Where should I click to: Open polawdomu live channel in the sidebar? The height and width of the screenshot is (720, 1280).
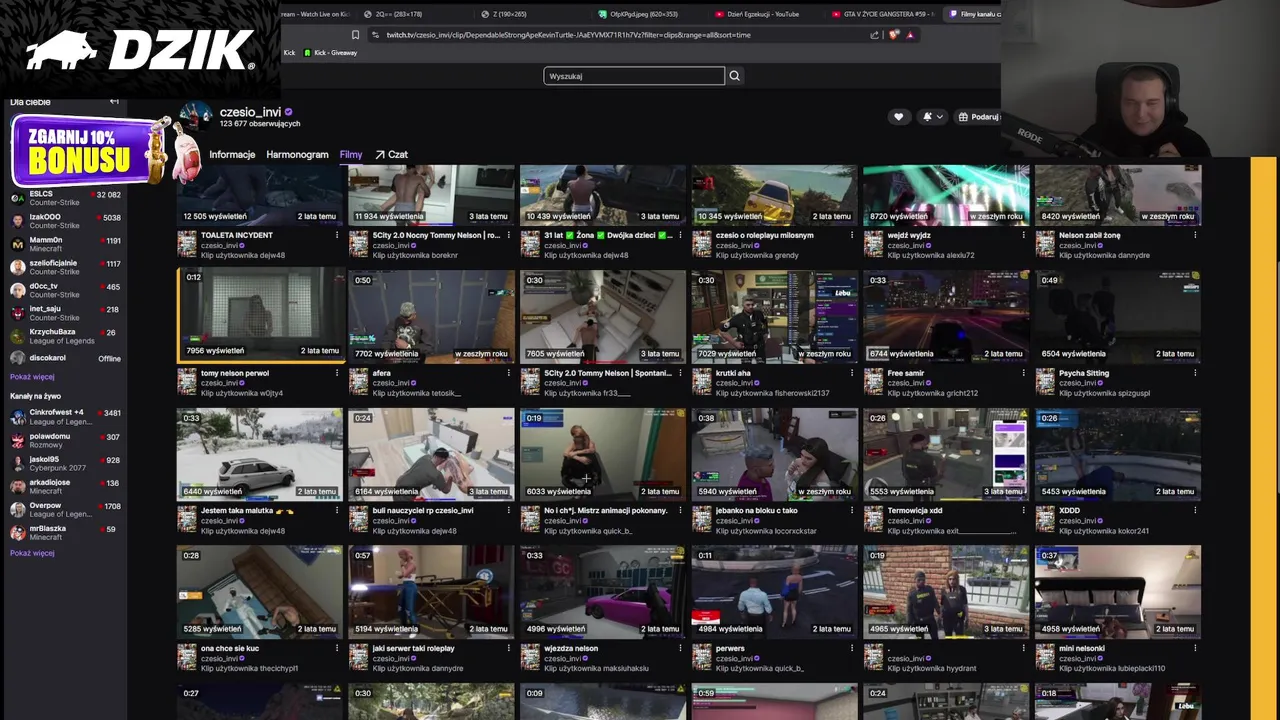[x=65, y=440]
